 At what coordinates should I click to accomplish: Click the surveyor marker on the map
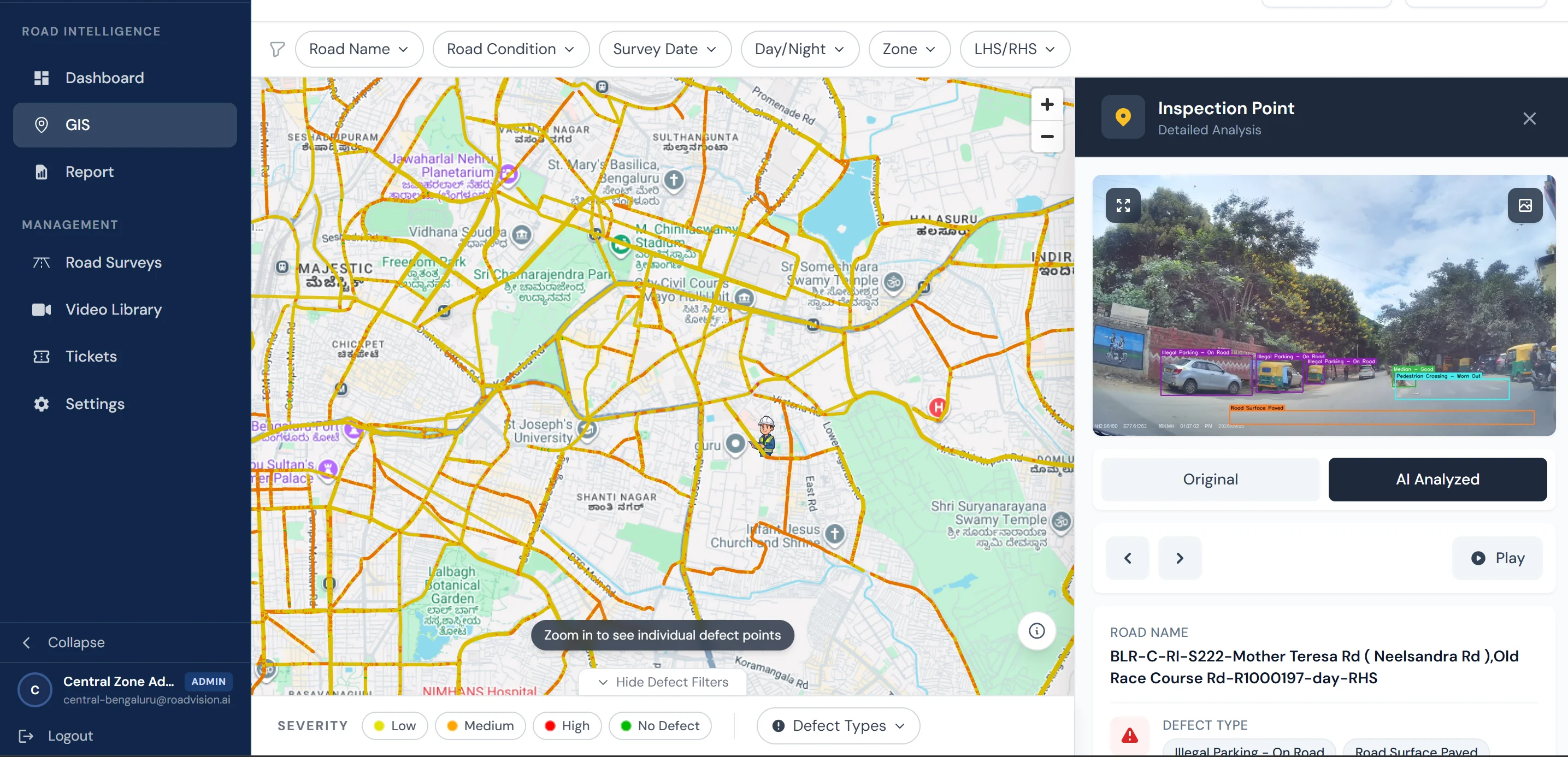click(x=766, y=435)
